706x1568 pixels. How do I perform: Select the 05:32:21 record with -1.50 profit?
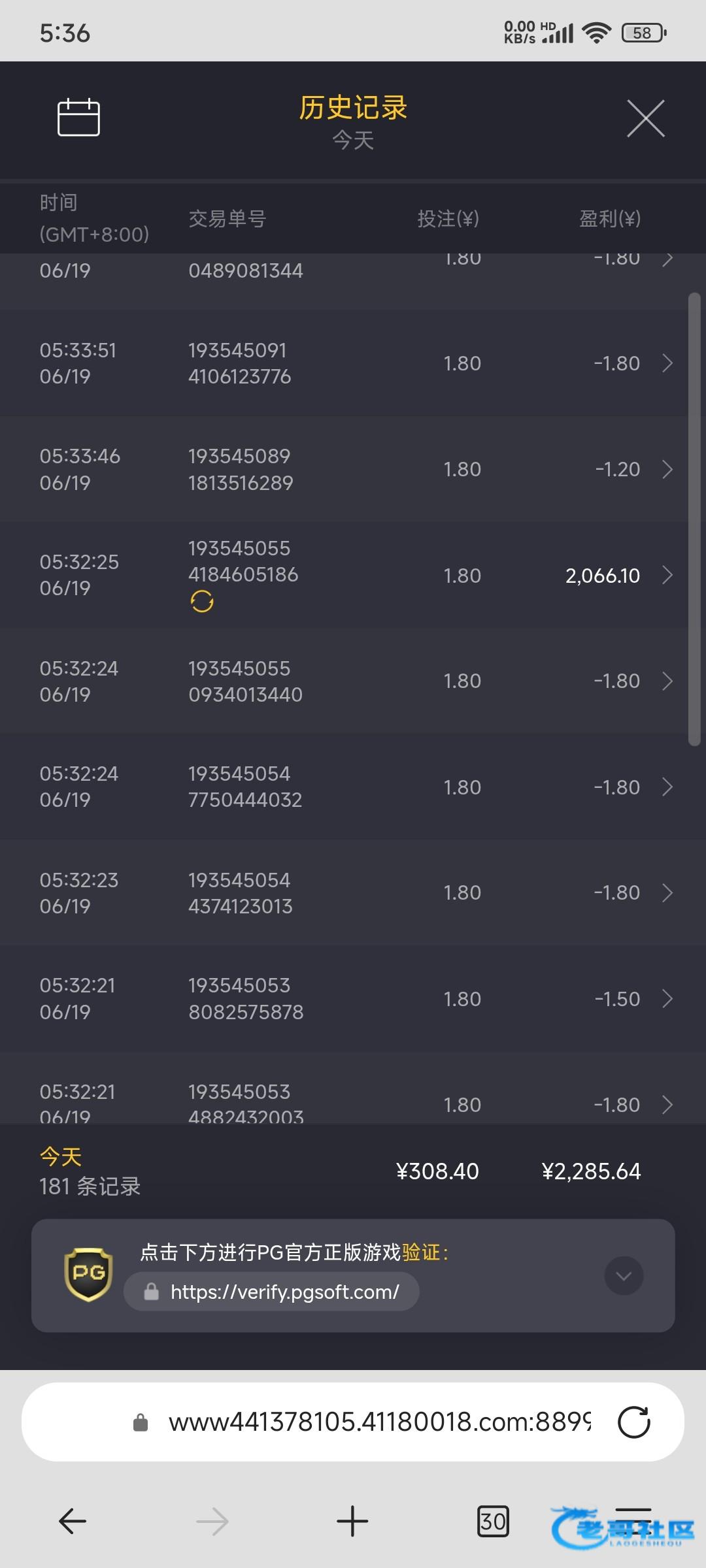pyautogui.click(x=353, y=998)
